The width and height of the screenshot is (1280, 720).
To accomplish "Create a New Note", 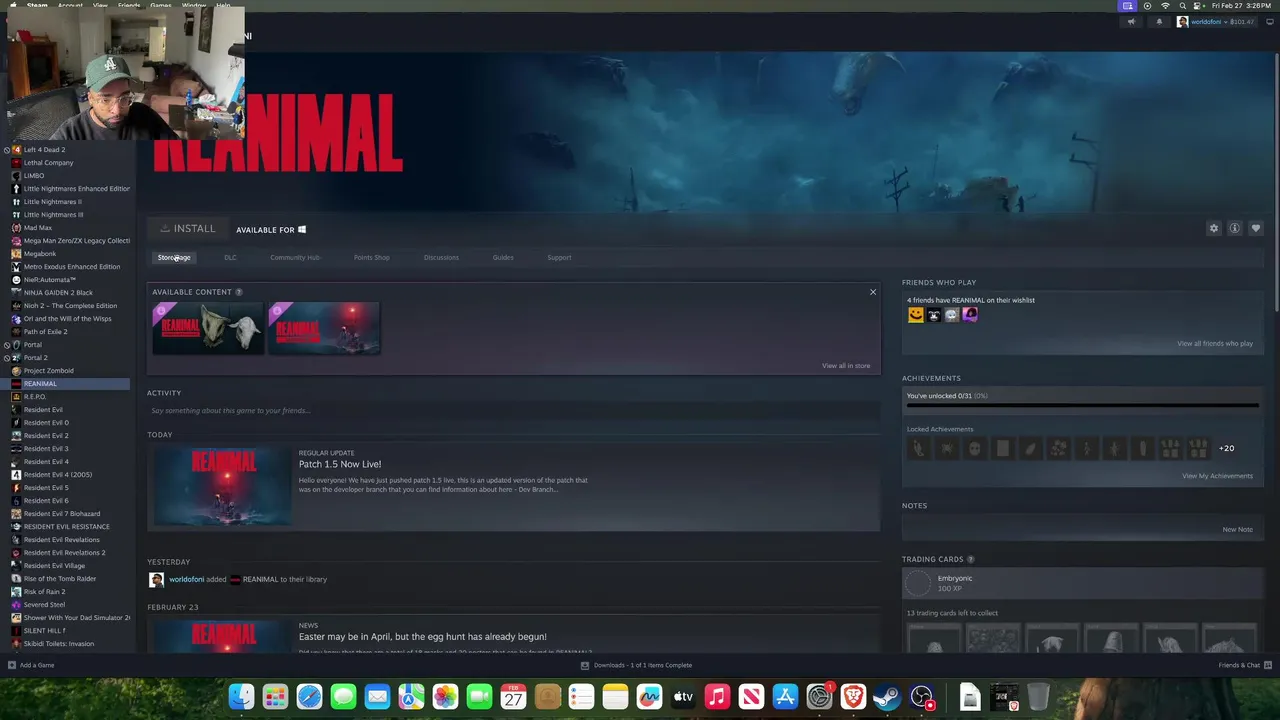I will (x=1237, y=530).
